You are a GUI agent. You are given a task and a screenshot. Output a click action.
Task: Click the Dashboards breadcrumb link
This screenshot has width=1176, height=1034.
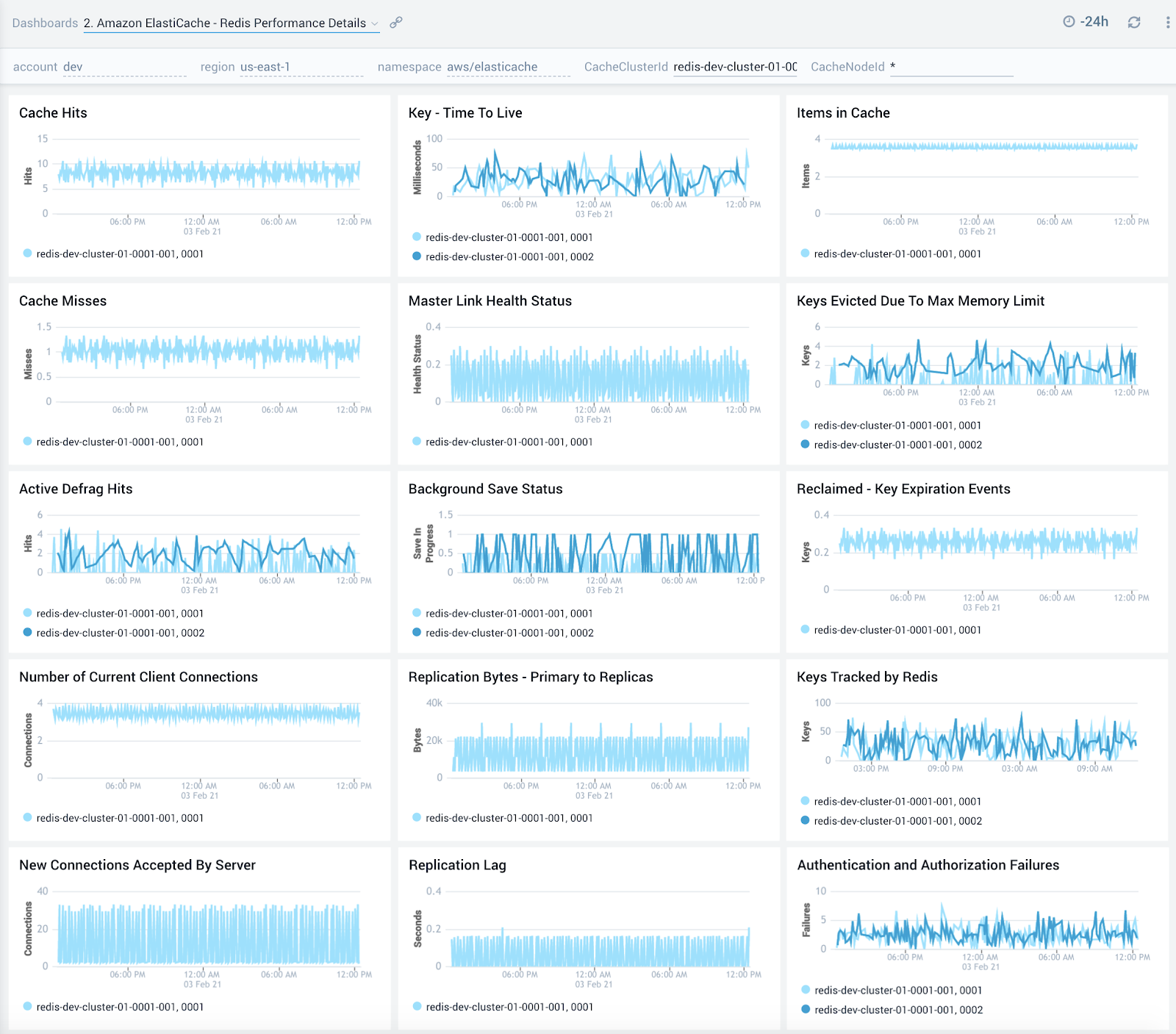pos(46,23)
